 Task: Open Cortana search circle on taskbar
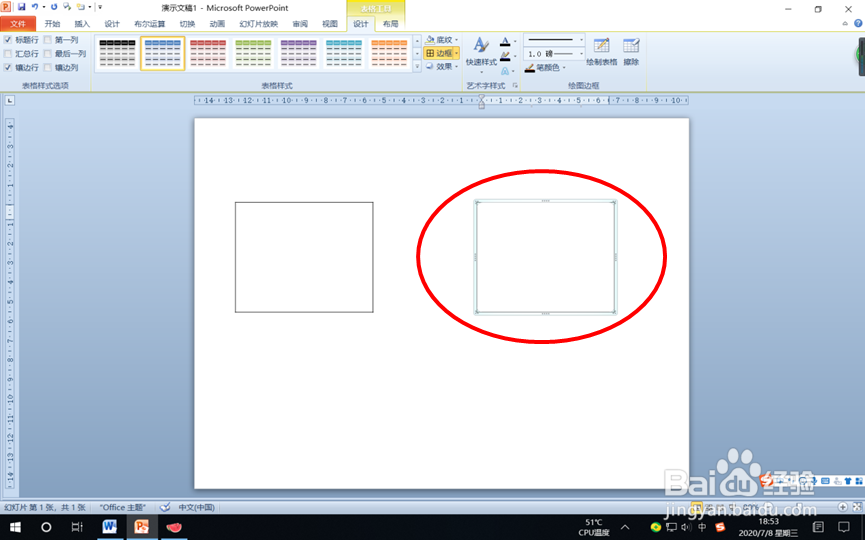[x=46, y=527]
